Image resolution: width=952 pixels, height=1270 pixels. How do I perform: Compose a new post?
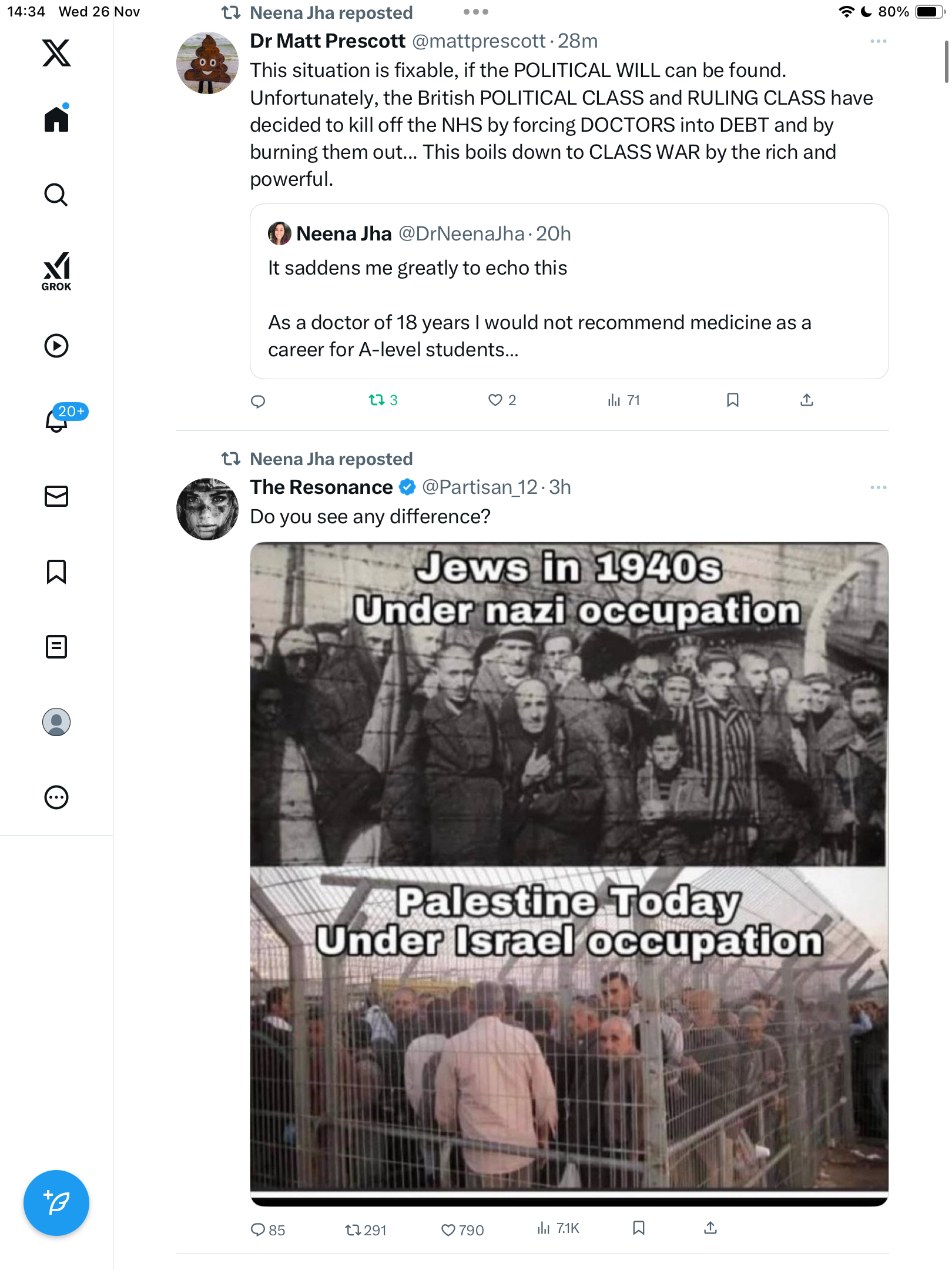click(x=56, y=1203)
